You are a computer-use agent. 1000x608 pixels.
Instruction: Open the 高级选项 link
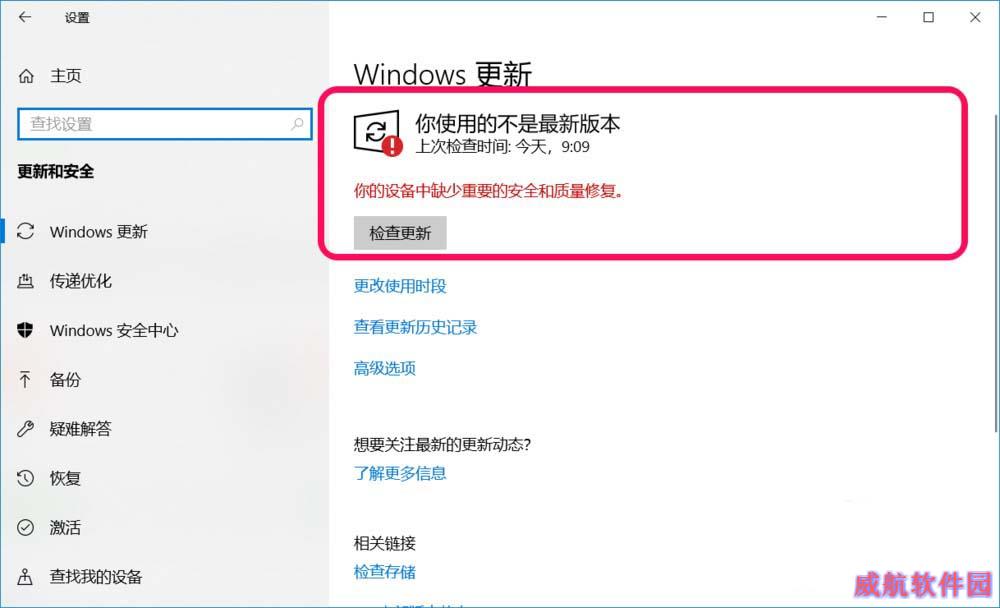(x=385, y=368)
